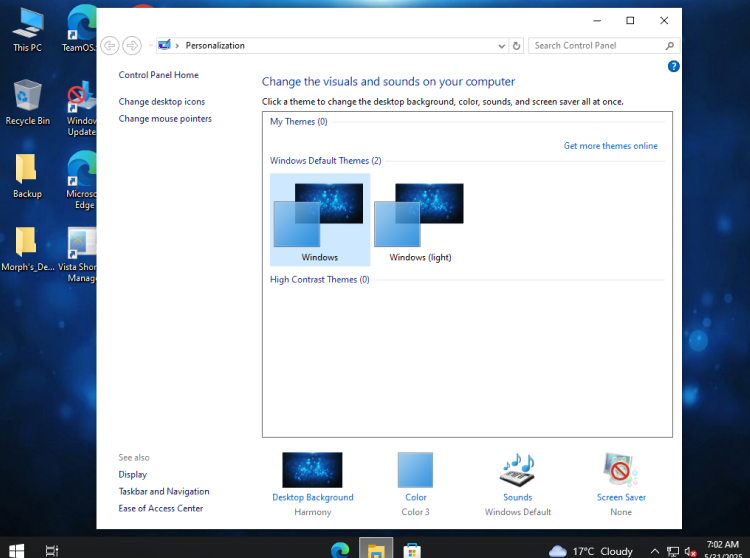750x558 pixels.
Task: Click the My Themes (0) heading
Action: pyautogui.click(x=298, y=121)
